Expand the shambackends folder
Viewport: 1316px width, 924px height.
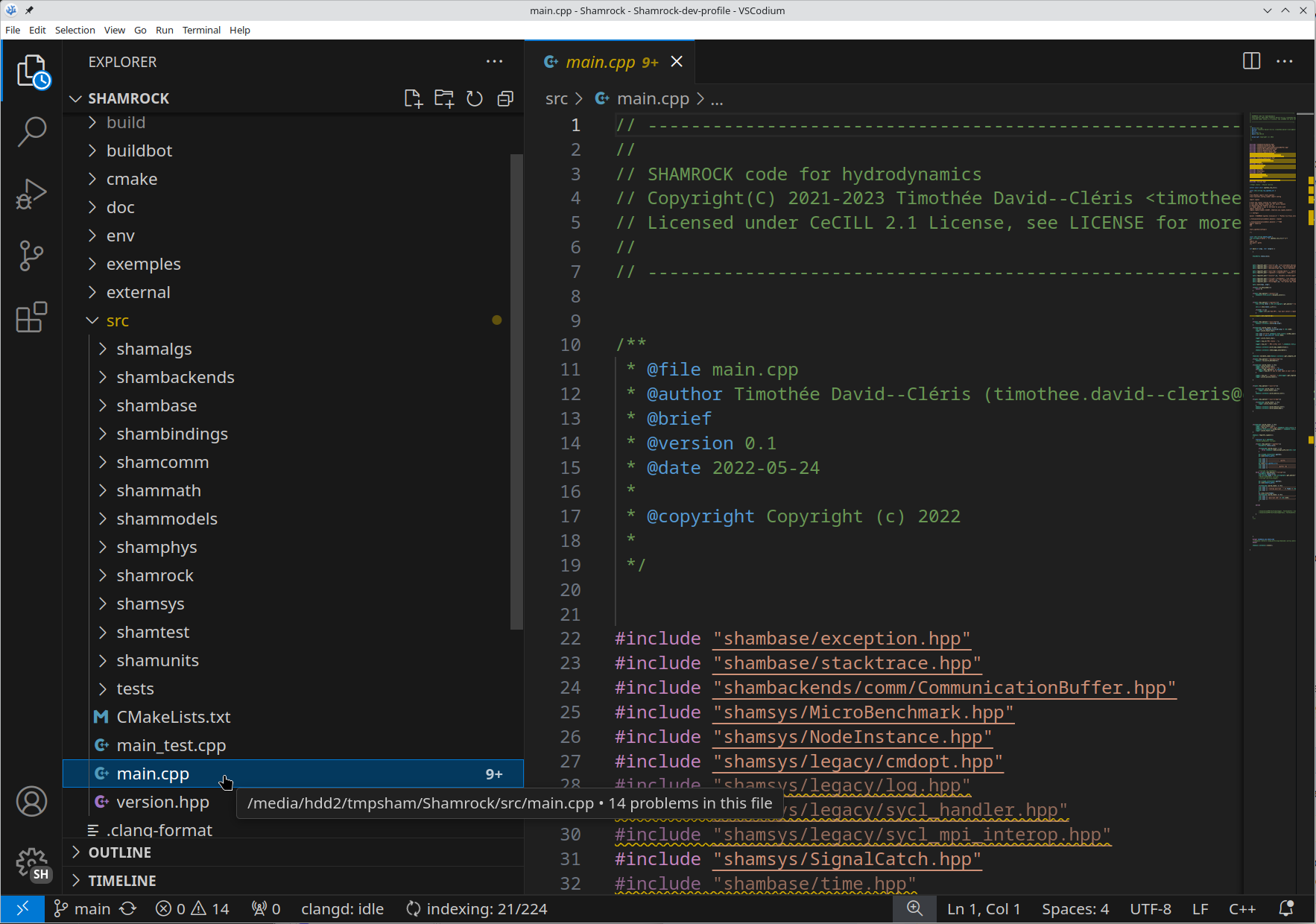[x=294, y=377]
